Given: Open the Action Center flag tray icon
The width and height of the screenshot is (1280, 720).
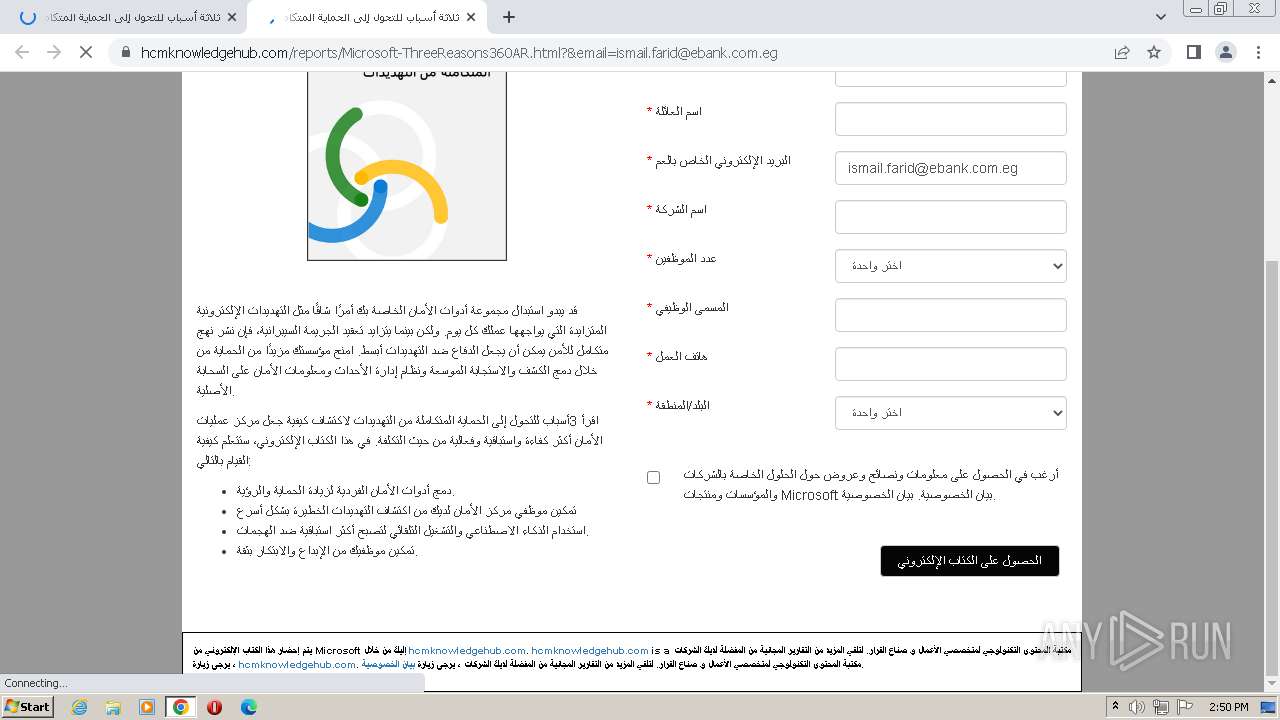Looking at the screenshot, I should click(1183, 707).
